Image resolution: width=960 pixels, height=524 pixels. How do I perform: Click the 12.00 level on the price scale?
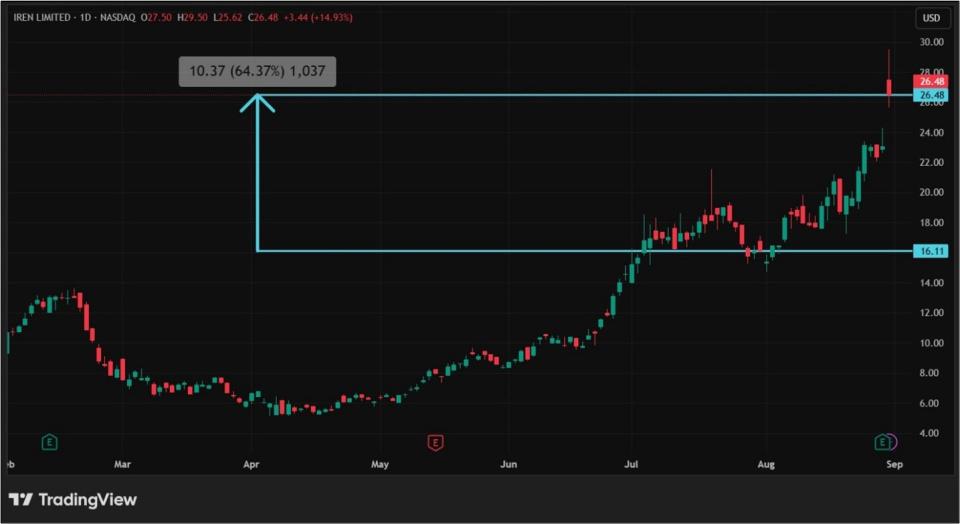point(931,313)
